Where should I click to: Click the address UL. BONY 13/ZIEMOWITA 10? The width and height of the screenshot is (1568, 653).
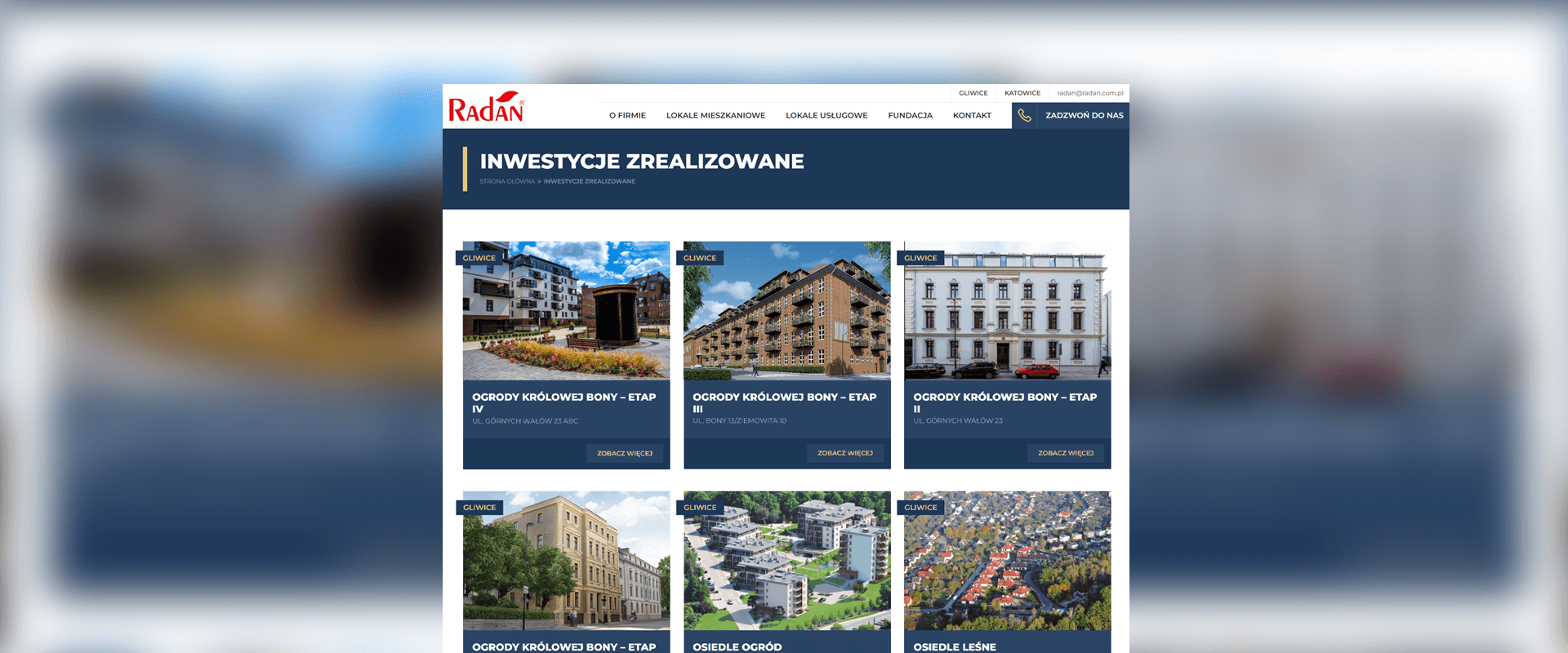pos(739,421)
